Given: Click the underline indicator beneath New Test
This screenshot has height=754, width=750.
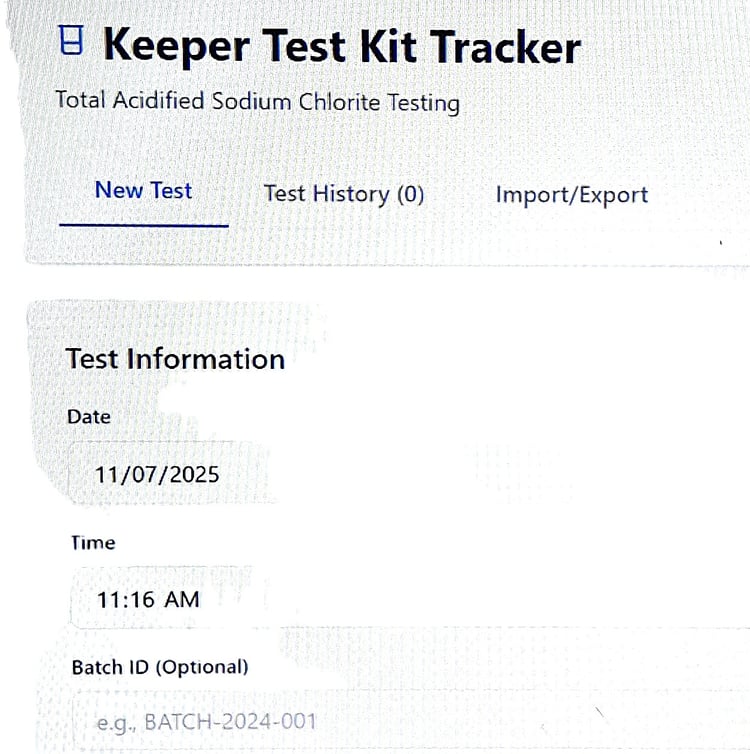Looking at the screenshot, I should tap(144, 224).
